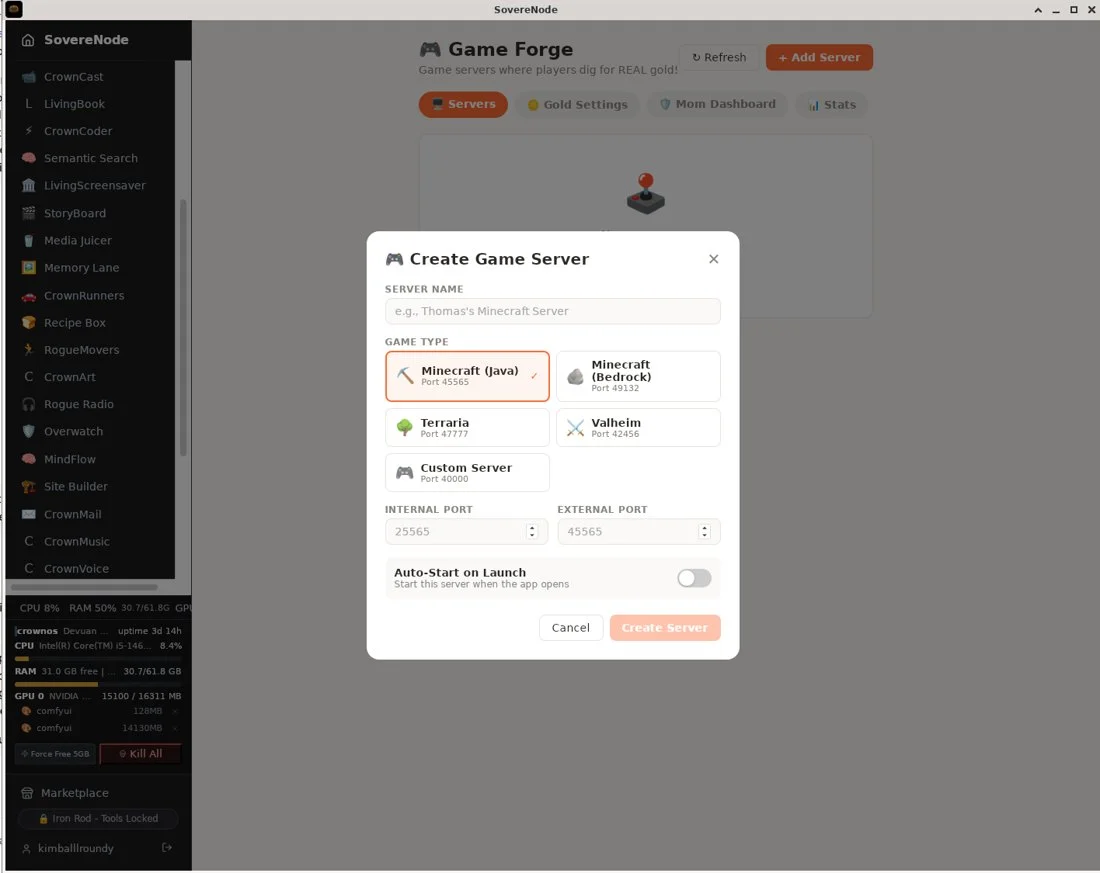Toggle Auto-Start on Launch switch
The image size is (1100, 873).
(x=694, y=578)
